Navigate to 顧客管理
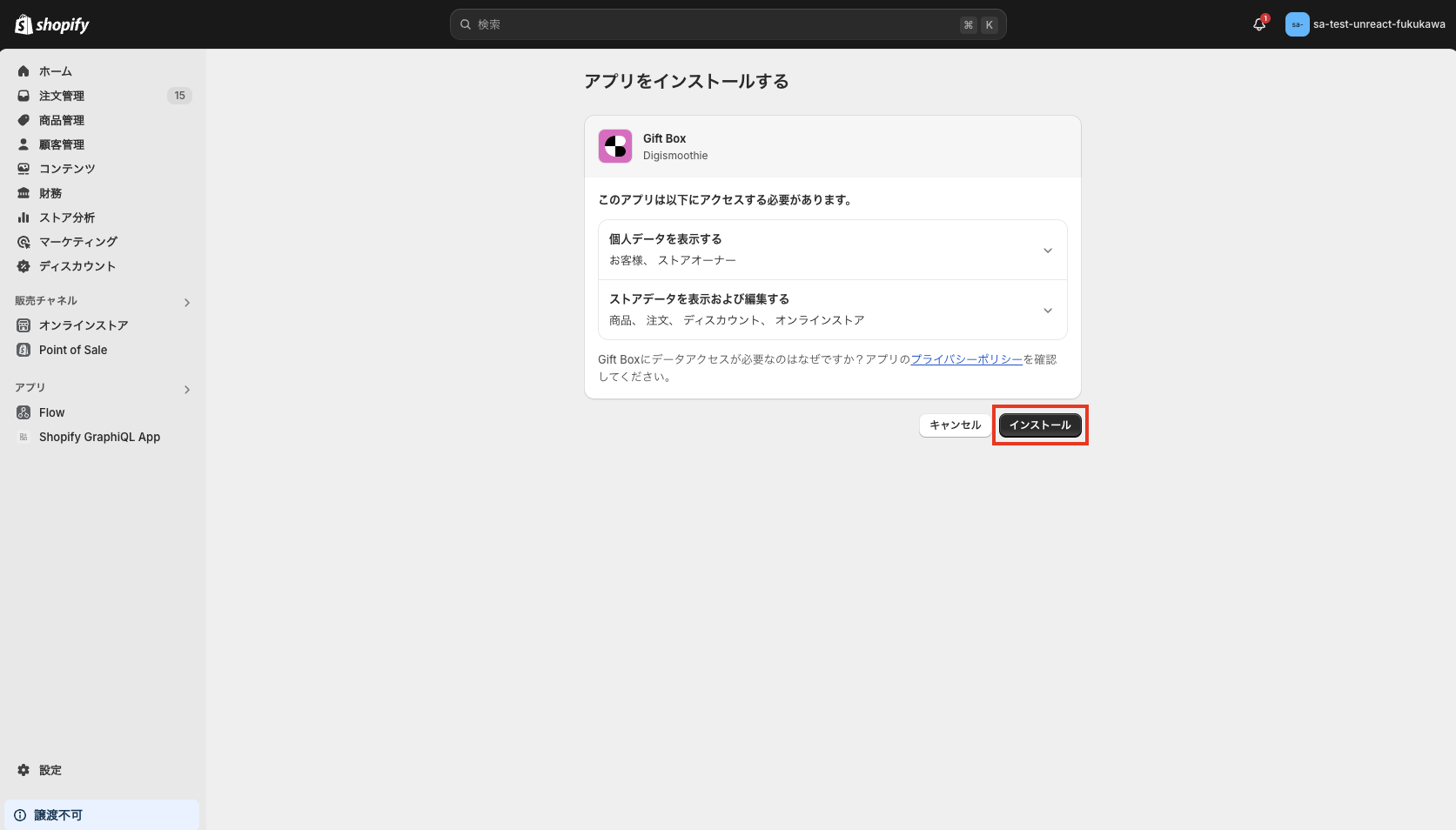Viewport: 1456px width, 830px height. coord(61,144)
